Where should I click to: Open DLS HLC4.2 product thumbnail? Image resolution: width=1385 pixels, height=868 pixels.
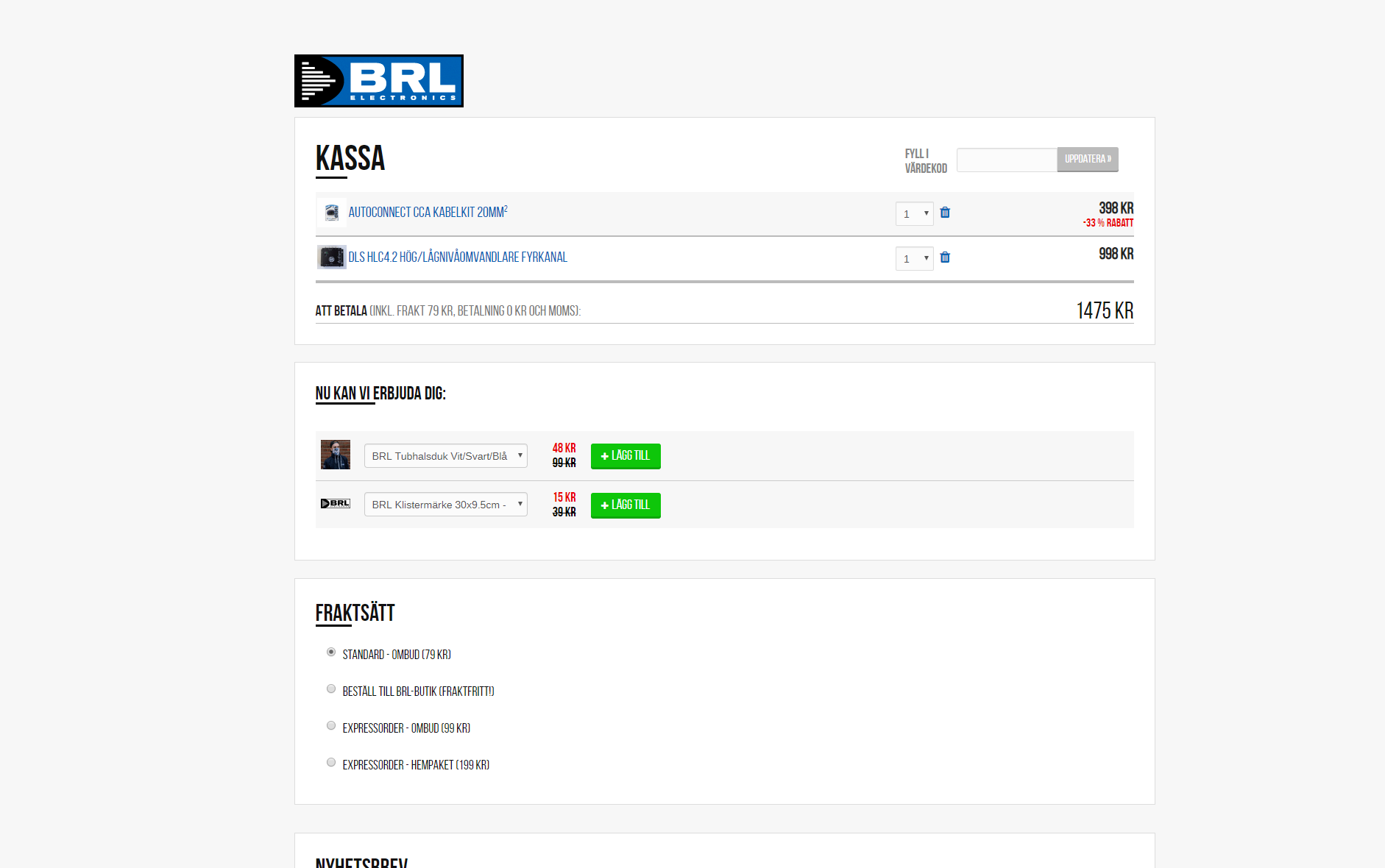332,257
